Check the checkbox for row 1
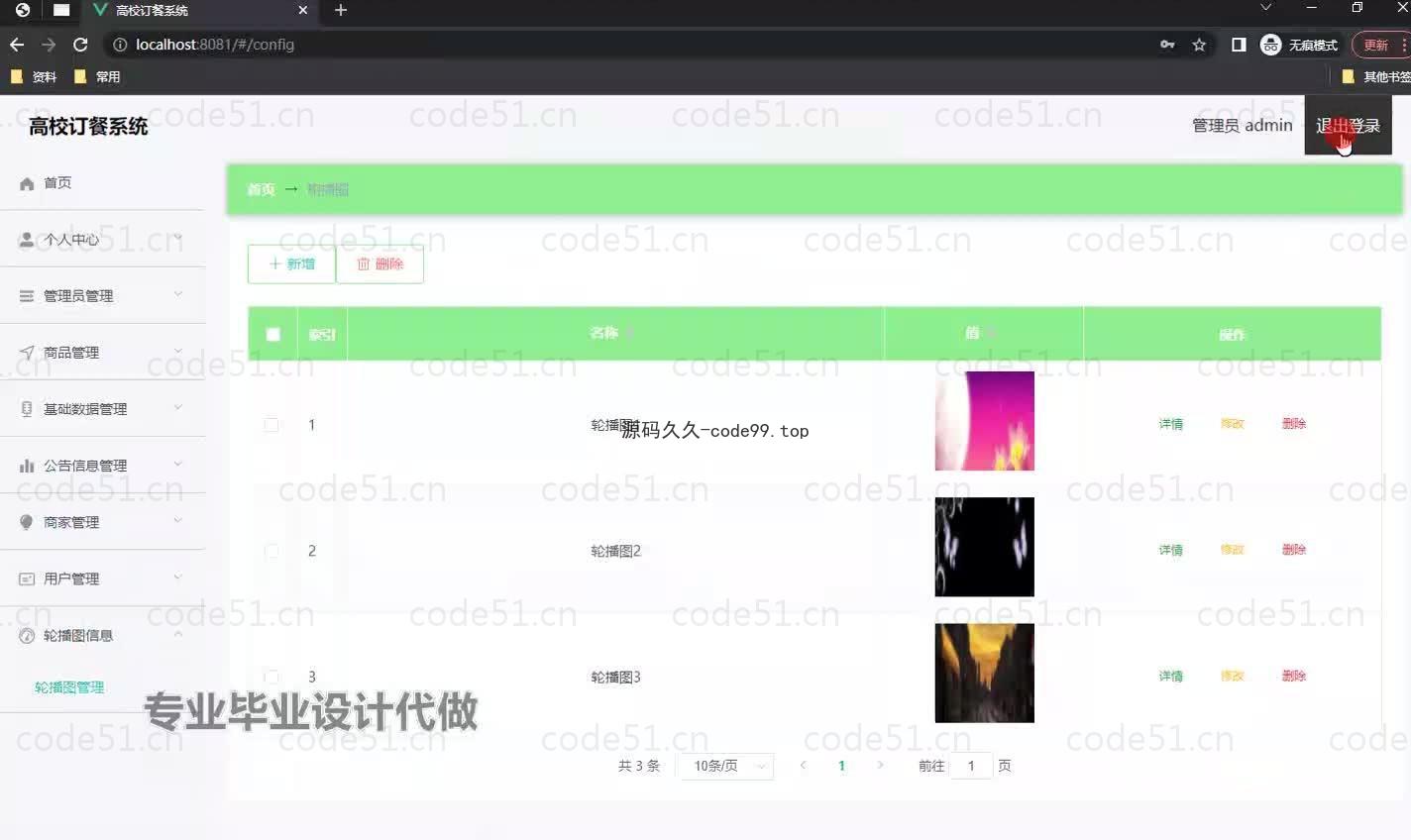 coord(271,425)
